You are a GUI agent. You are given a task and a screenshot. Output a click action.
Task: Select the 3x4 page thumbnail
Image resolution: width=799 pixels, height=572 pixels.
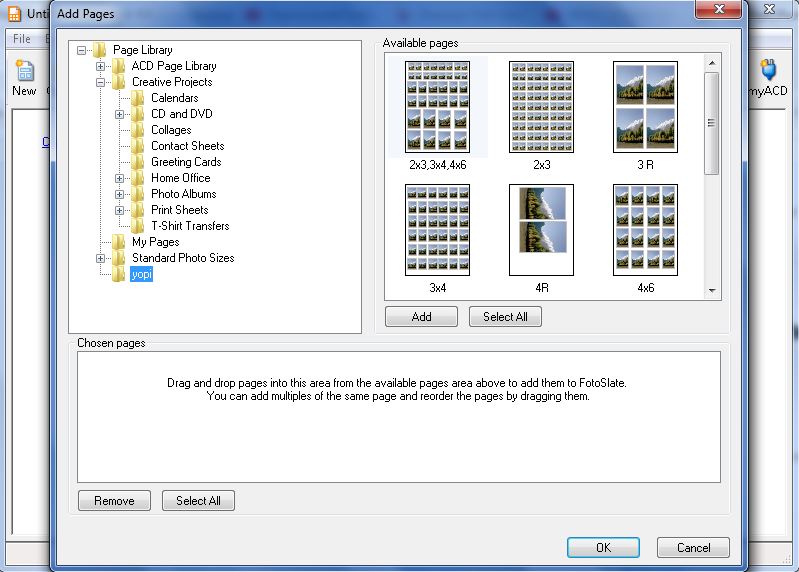click(437, 230)
